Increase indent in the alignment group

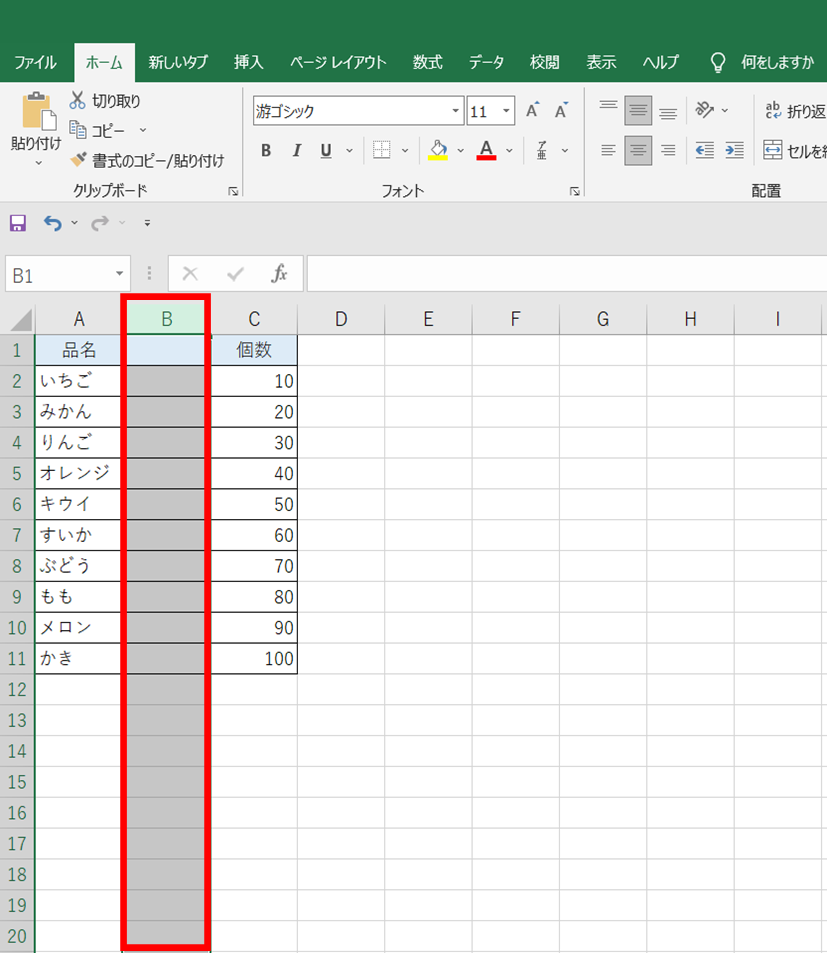[735, 150]
